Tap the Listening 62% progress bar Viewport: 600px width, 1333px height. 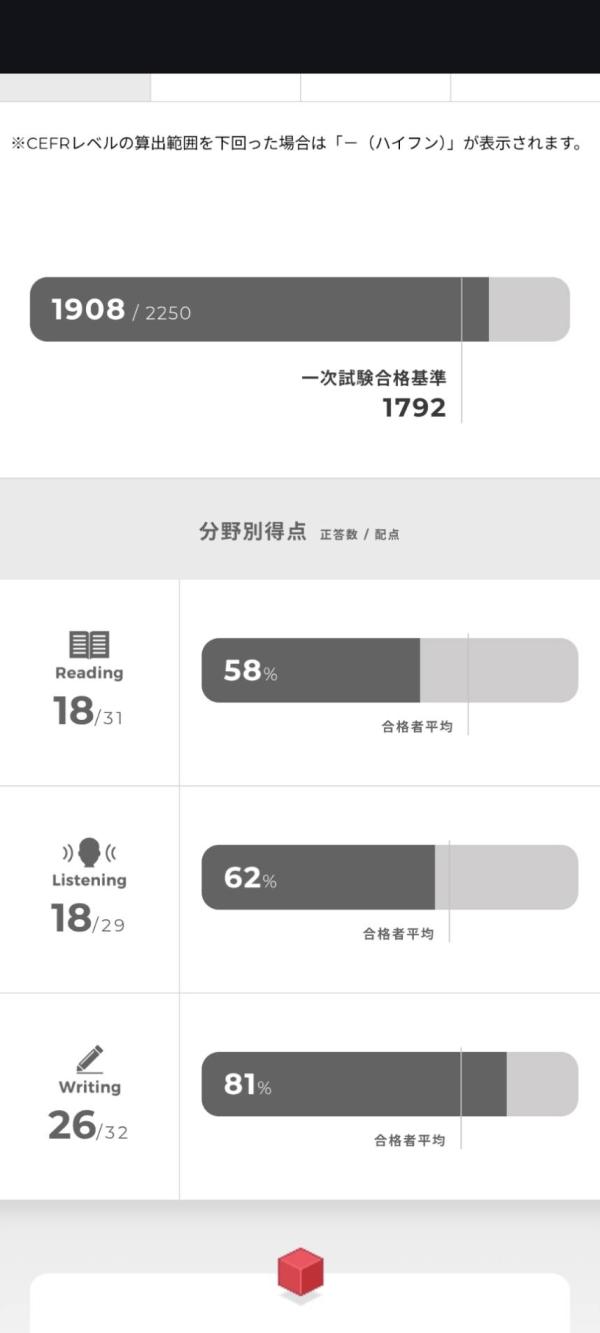389,877
